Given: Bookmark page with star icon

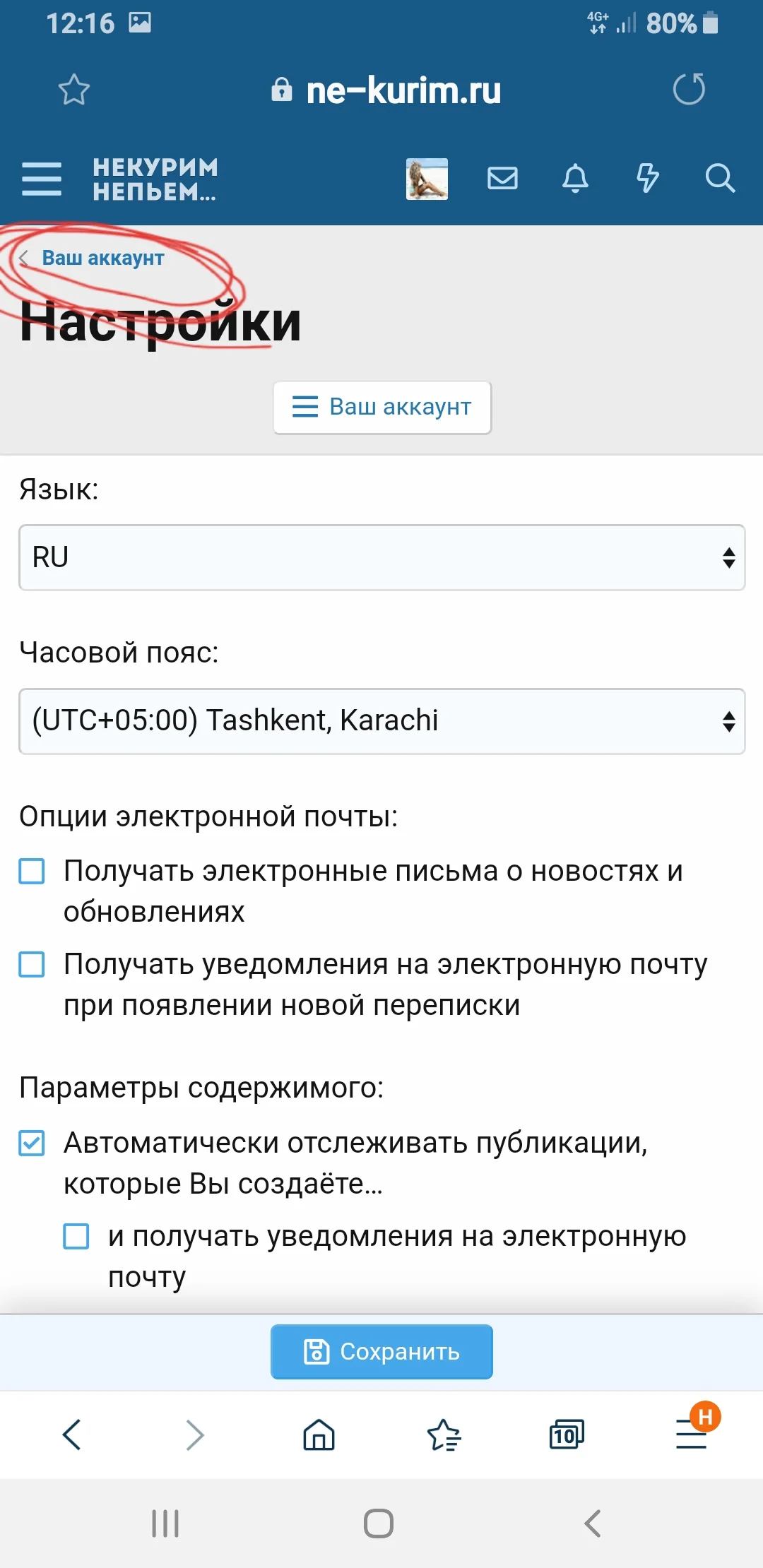Looking at the screenshot, I should point(73,90).
